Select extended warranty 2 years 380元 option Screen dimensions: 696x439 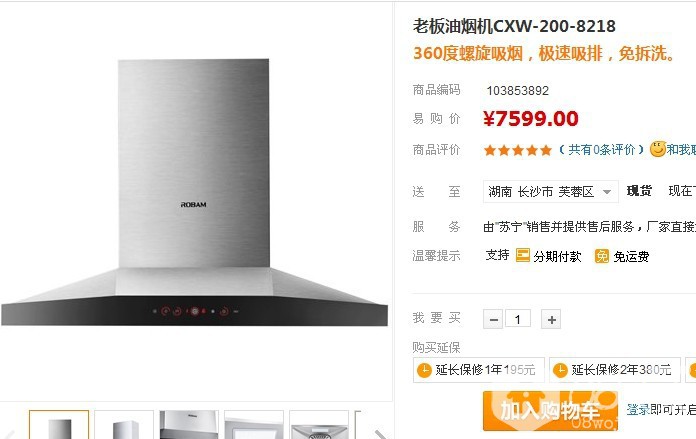coord(614,370)
